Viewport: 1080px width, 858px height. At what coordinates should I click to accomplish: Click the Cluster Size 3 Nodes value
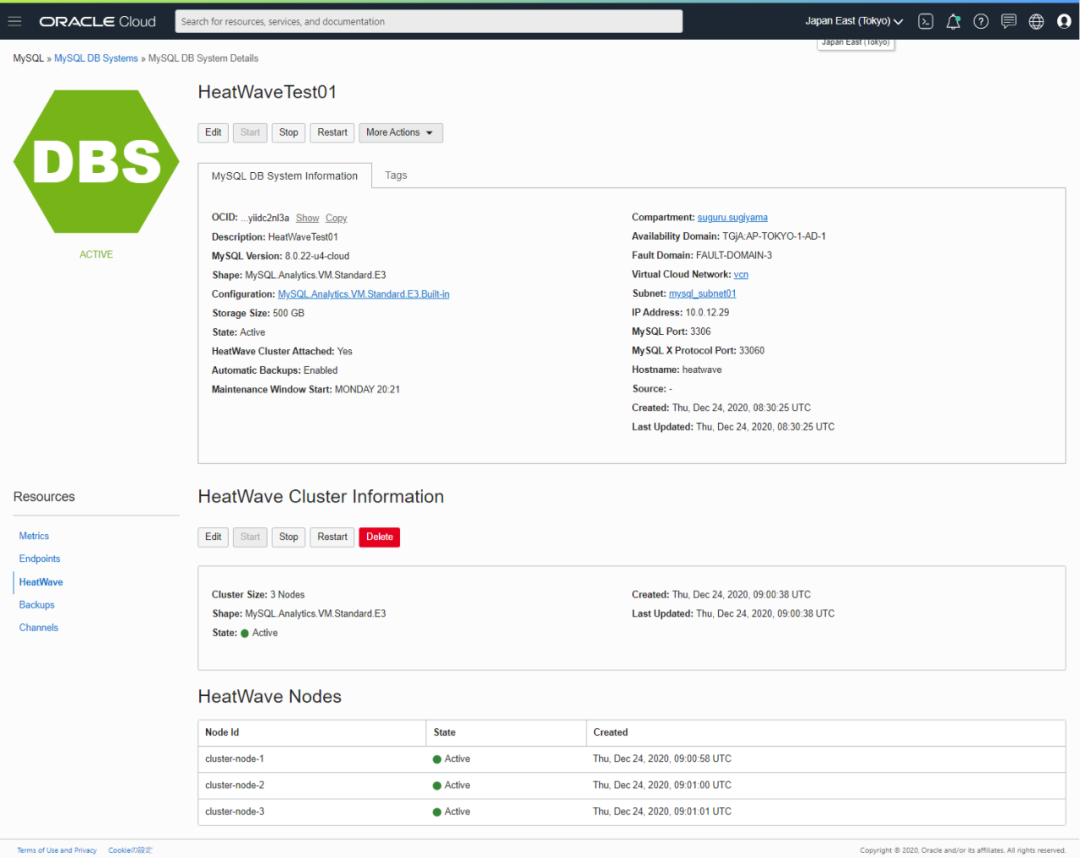[286, 594]
